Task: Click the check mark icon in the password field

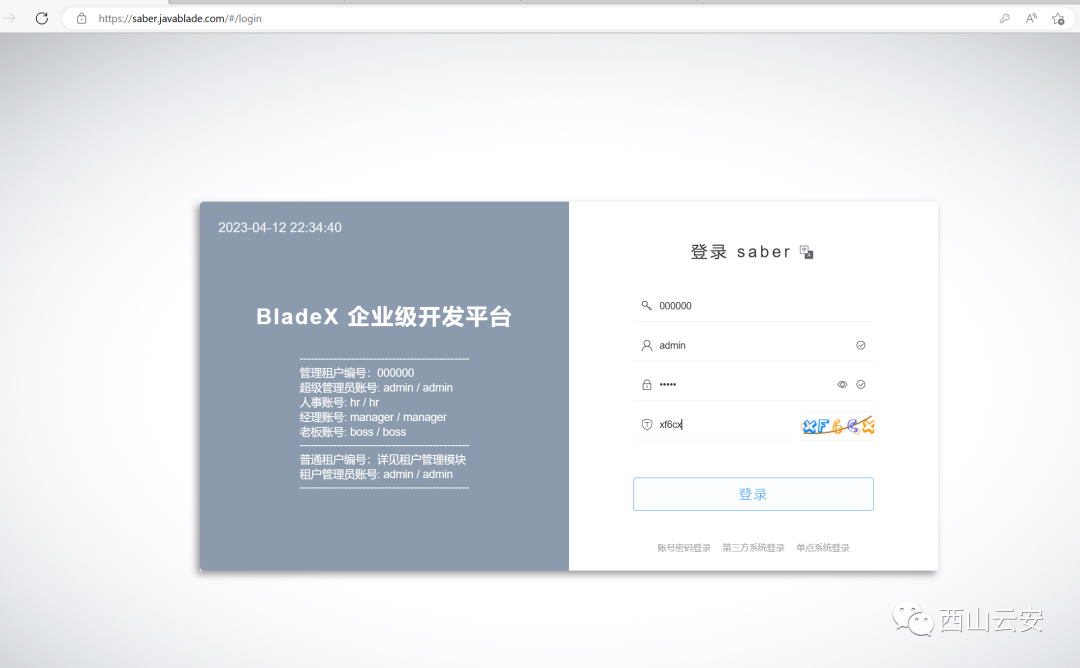Action: coord(861,384)
